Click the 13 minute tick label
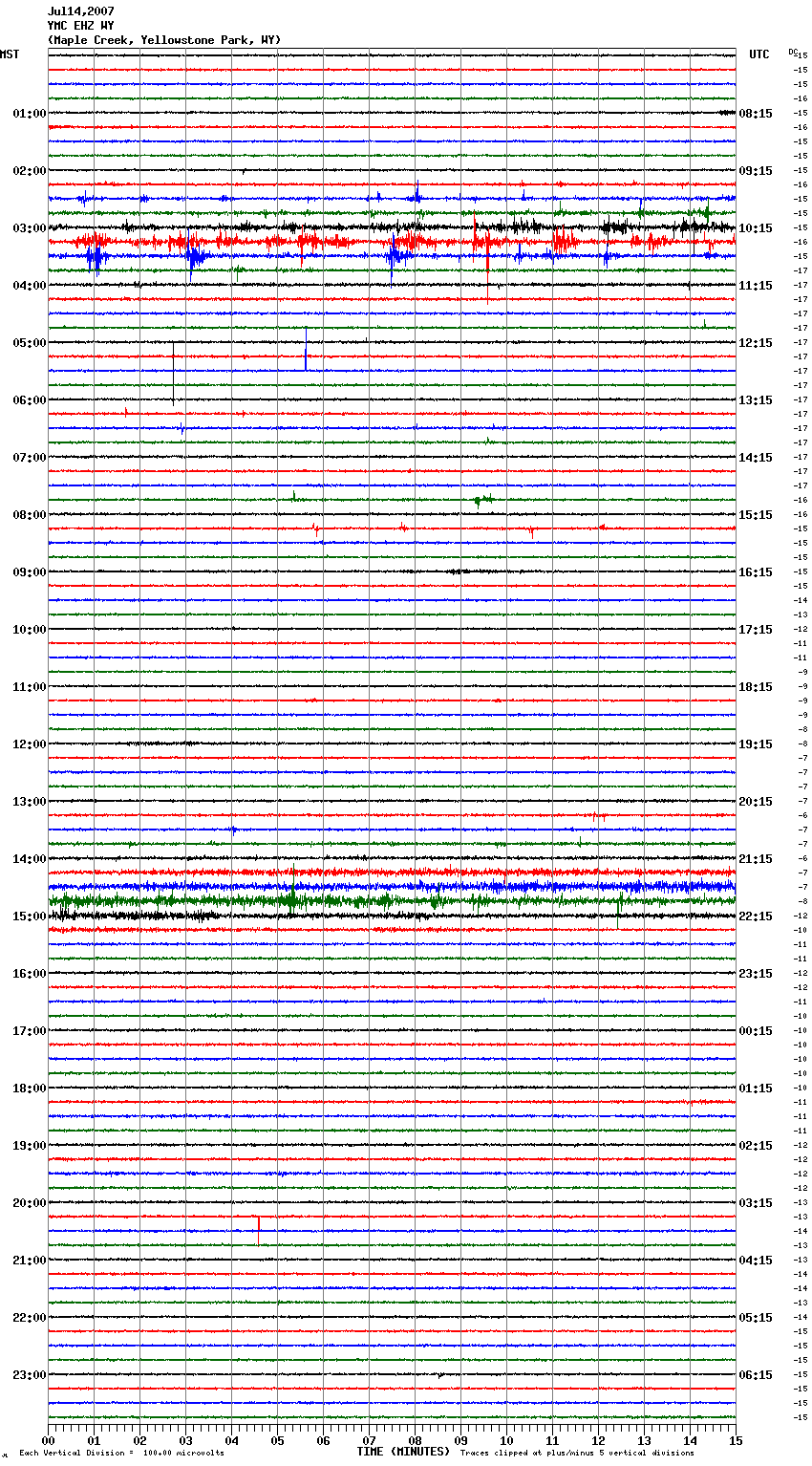The height and width of the screenshot is (1466, 812). (x=644, y=1441)
